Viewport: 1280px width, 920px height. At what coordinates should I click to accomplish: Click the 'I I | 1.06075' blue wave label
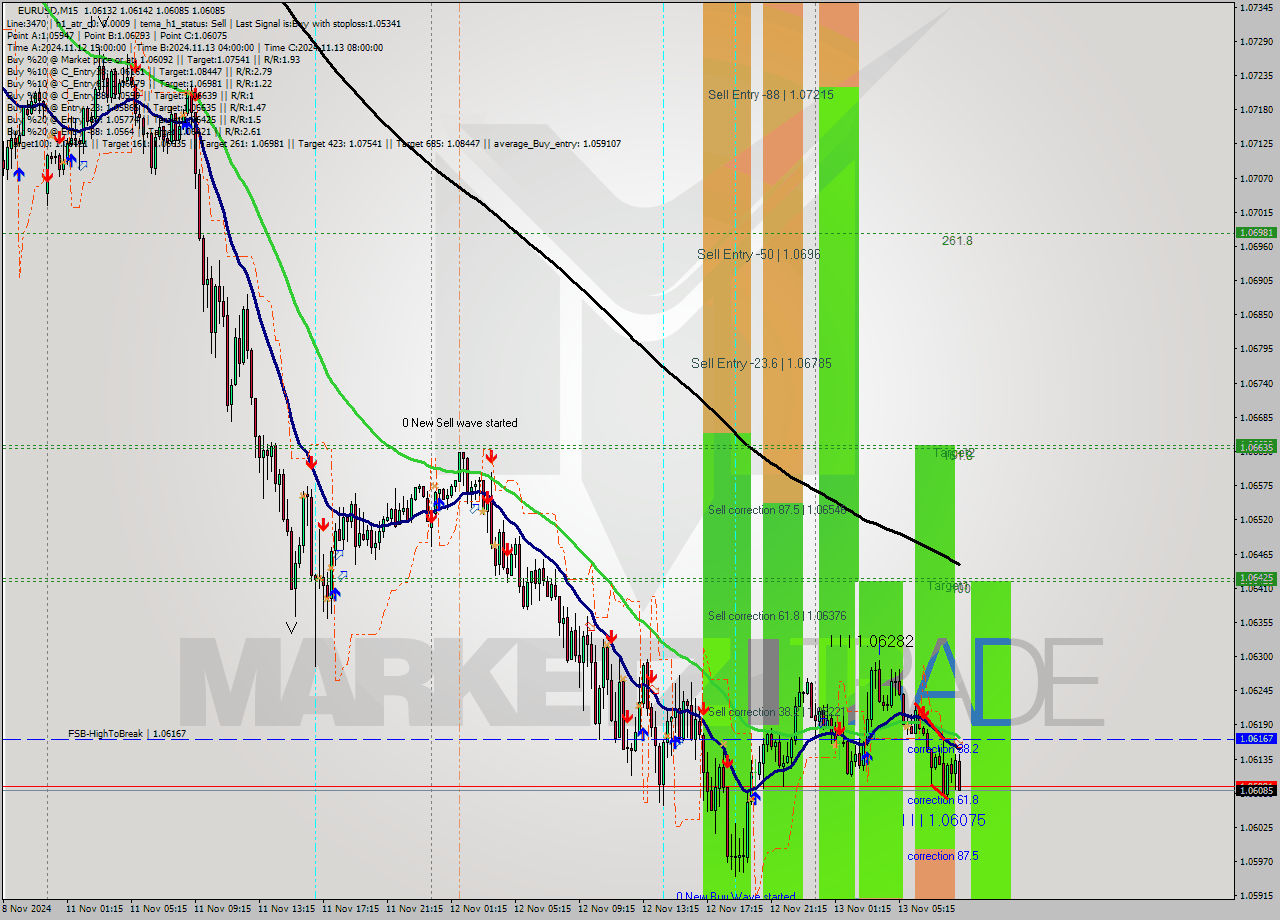[944, 820]
